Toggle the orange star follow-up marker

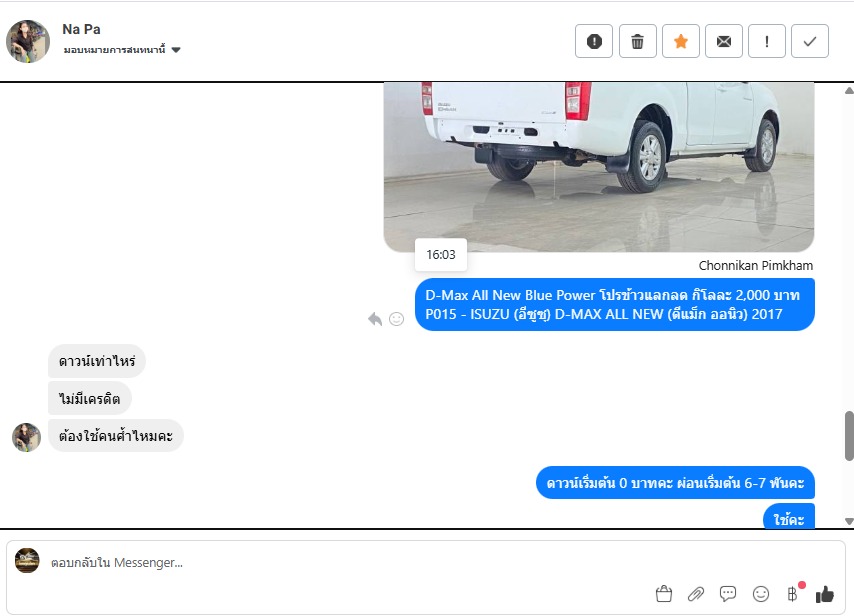click(681, 41)
